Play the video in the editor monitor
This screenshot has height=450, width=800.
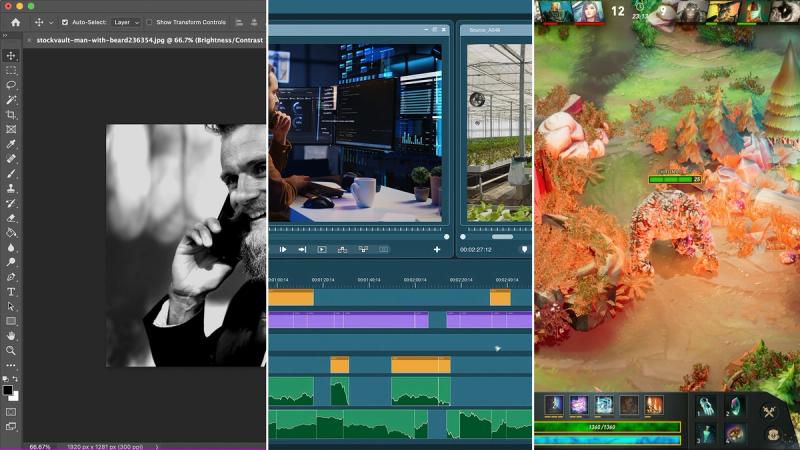click(x=283, y=249)
